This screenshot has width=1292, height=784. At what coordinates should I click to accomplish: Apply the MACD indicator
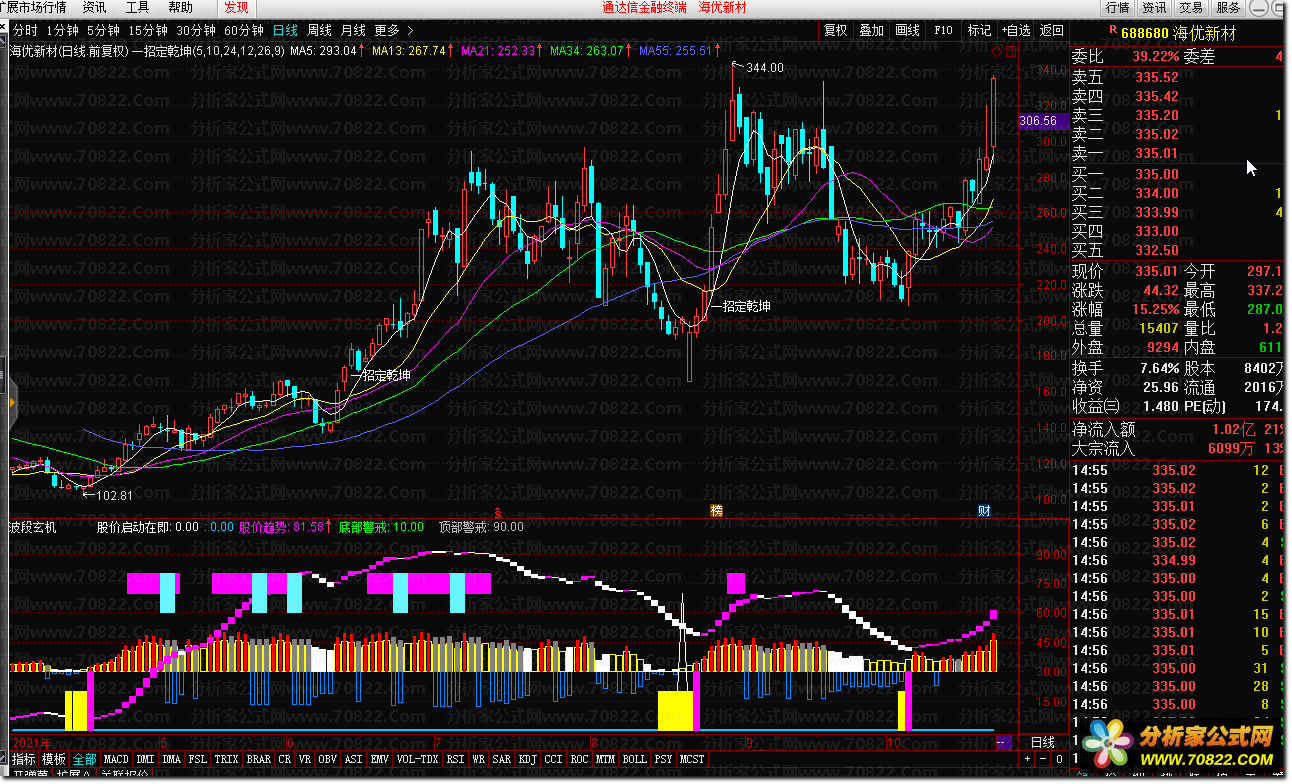click(x=116, y=759)
